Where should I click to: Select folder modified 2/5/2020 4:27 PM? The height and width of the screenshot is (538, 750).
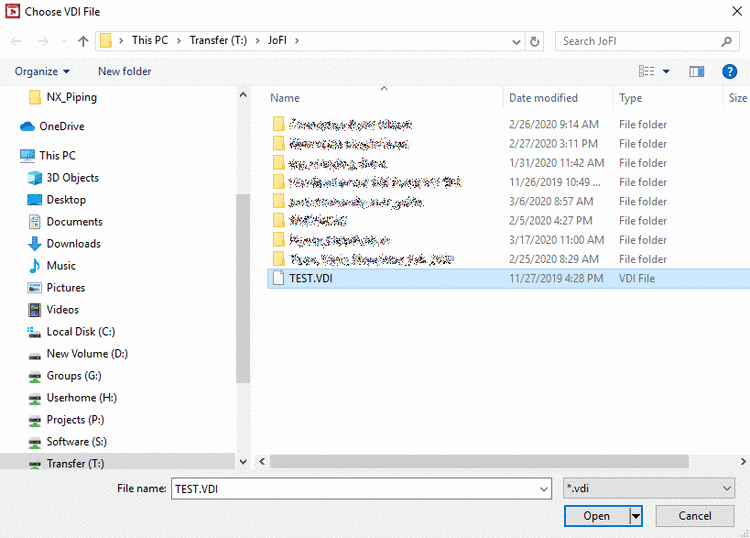[x=508, y=220]
